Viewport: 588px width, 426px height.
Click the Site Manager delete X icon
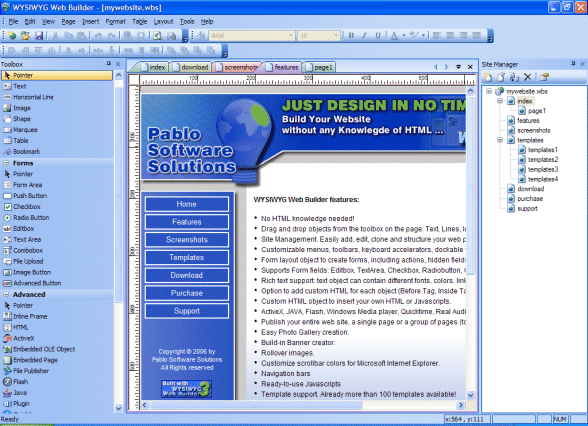point(528,77)
